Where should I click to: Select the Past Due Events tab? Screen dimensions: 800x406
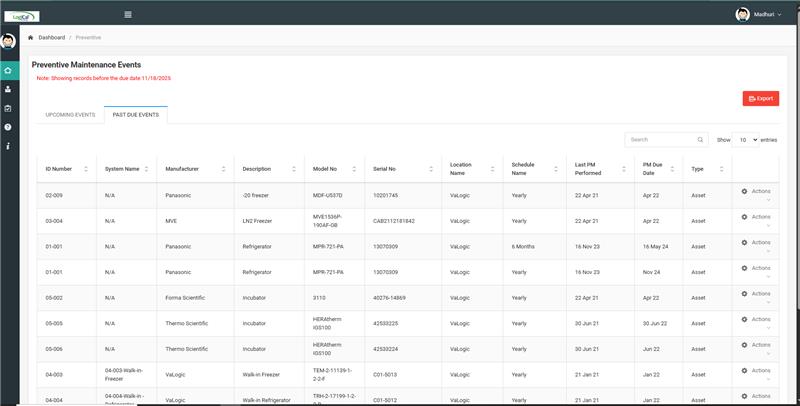click(x=136, y=115)
